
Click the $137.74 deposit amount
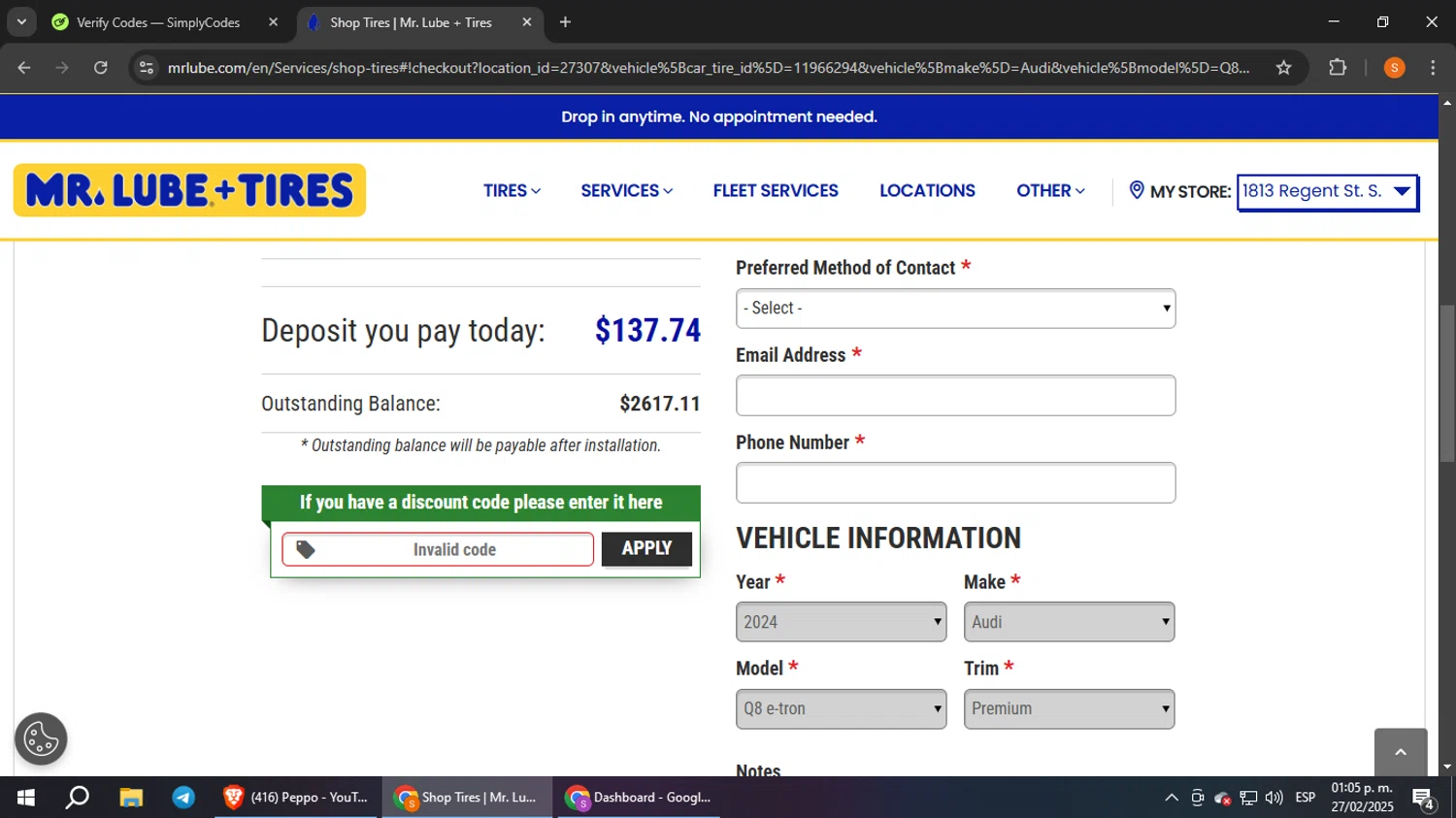pos(647,330)
